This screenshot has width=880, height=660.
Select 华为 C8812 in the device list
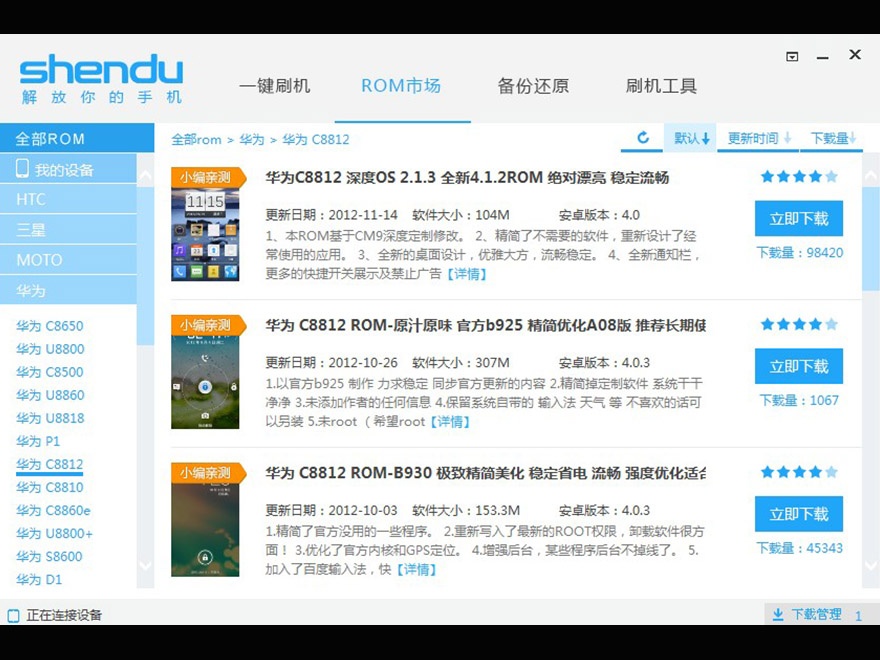point(49,464)
